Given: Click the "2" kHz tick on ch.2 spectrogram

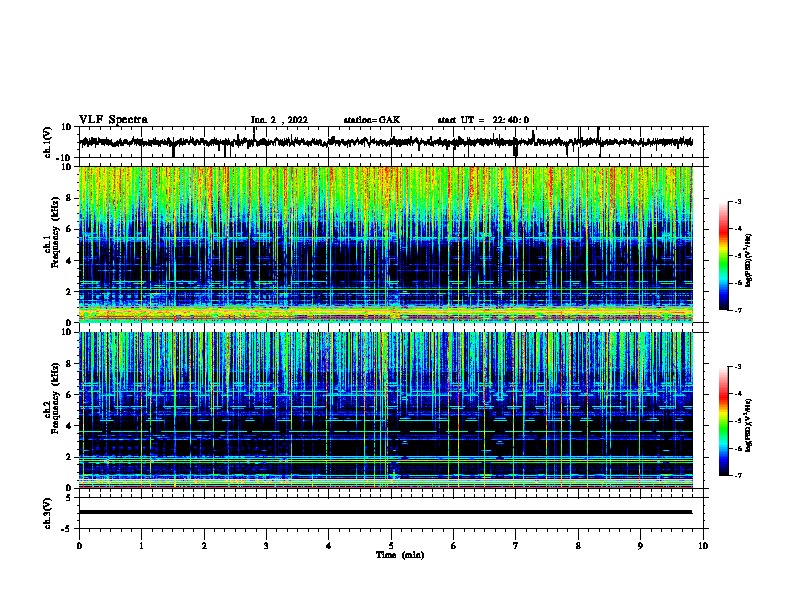Looking at the screenshot, I should (69, 457).
